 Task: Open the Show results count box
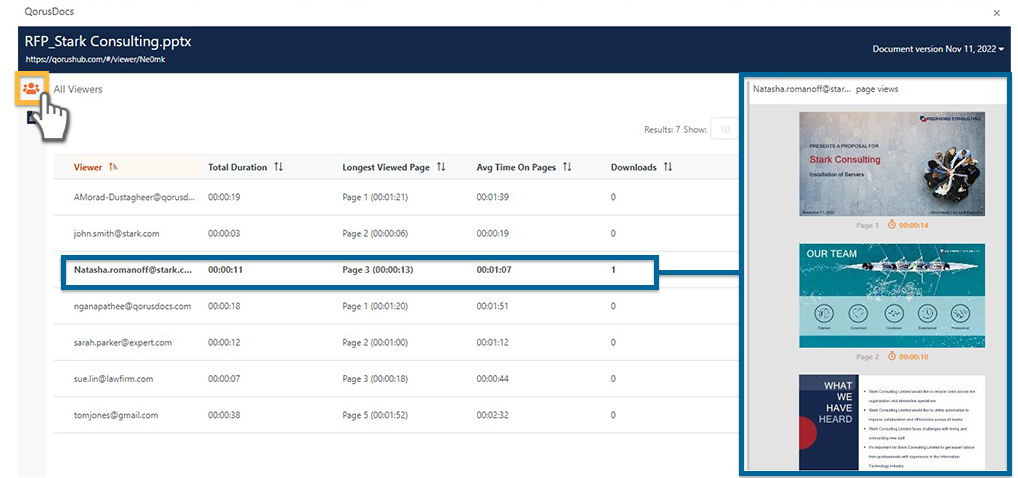click(x=724, y=129)
